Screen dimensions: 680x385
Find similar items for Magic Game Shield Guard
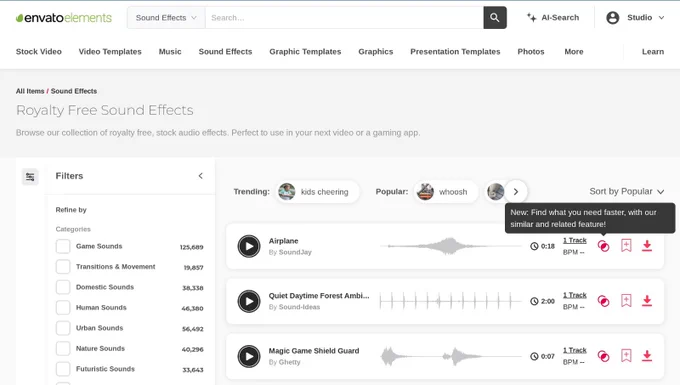[x=604, y=356]
